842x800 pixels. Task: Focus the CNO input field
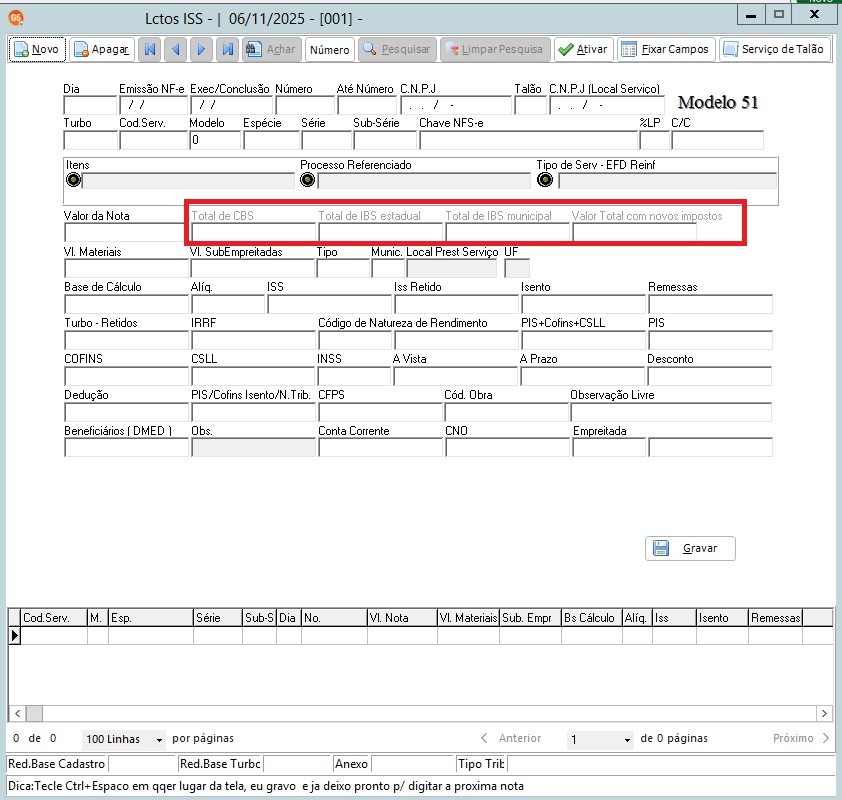[507, 448]
